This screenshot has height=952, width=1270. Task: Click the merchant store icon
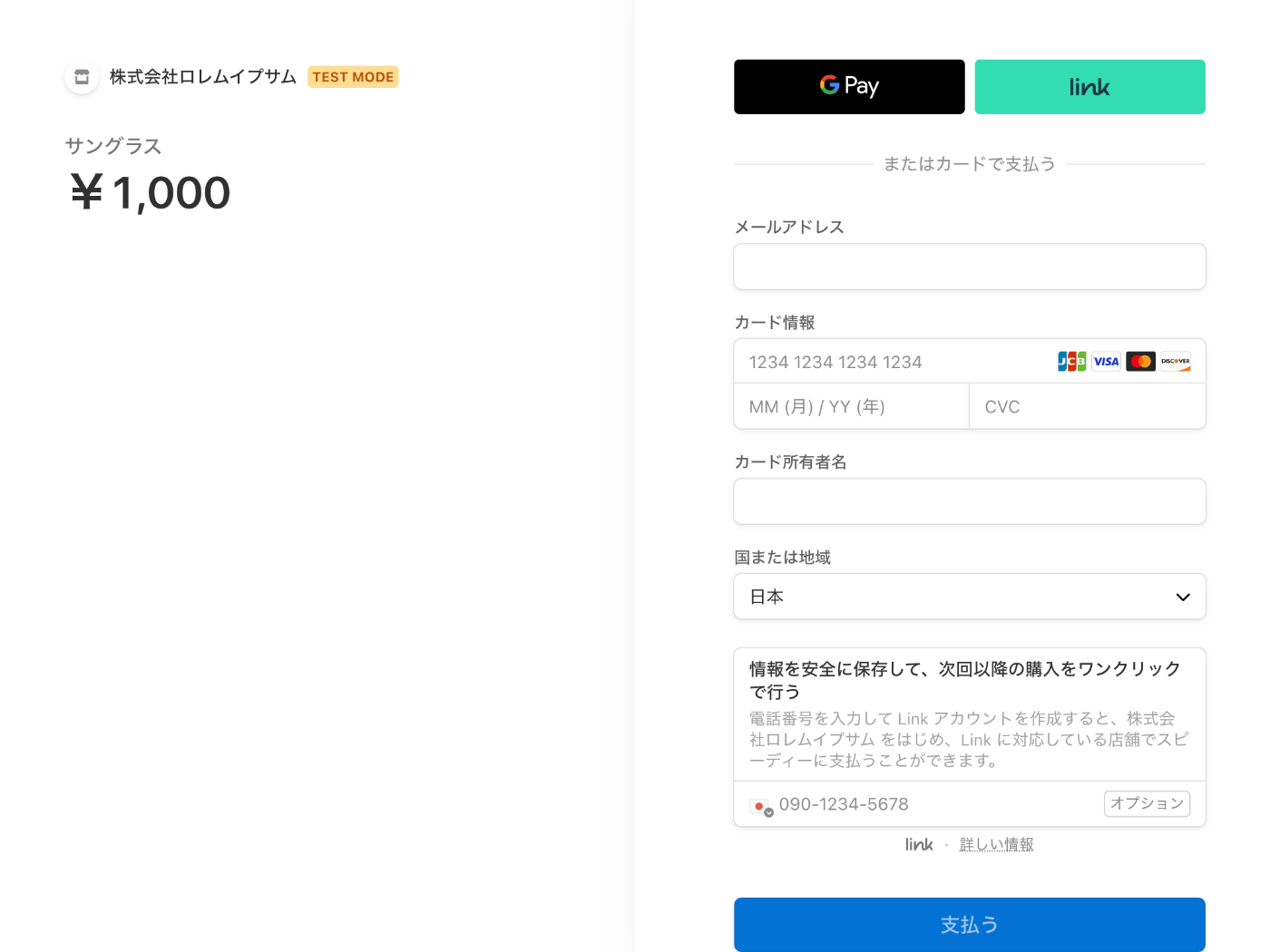click(x=82, y=77)
